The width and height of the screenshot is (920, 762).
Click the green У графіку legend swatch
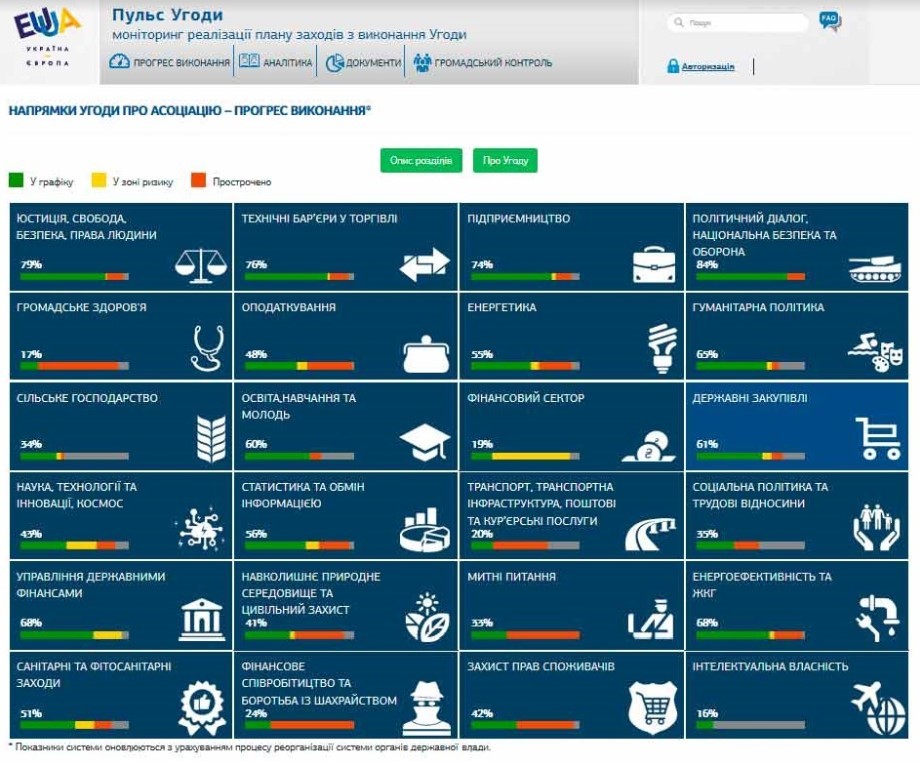pyautogui.click(x=16, y=181)
